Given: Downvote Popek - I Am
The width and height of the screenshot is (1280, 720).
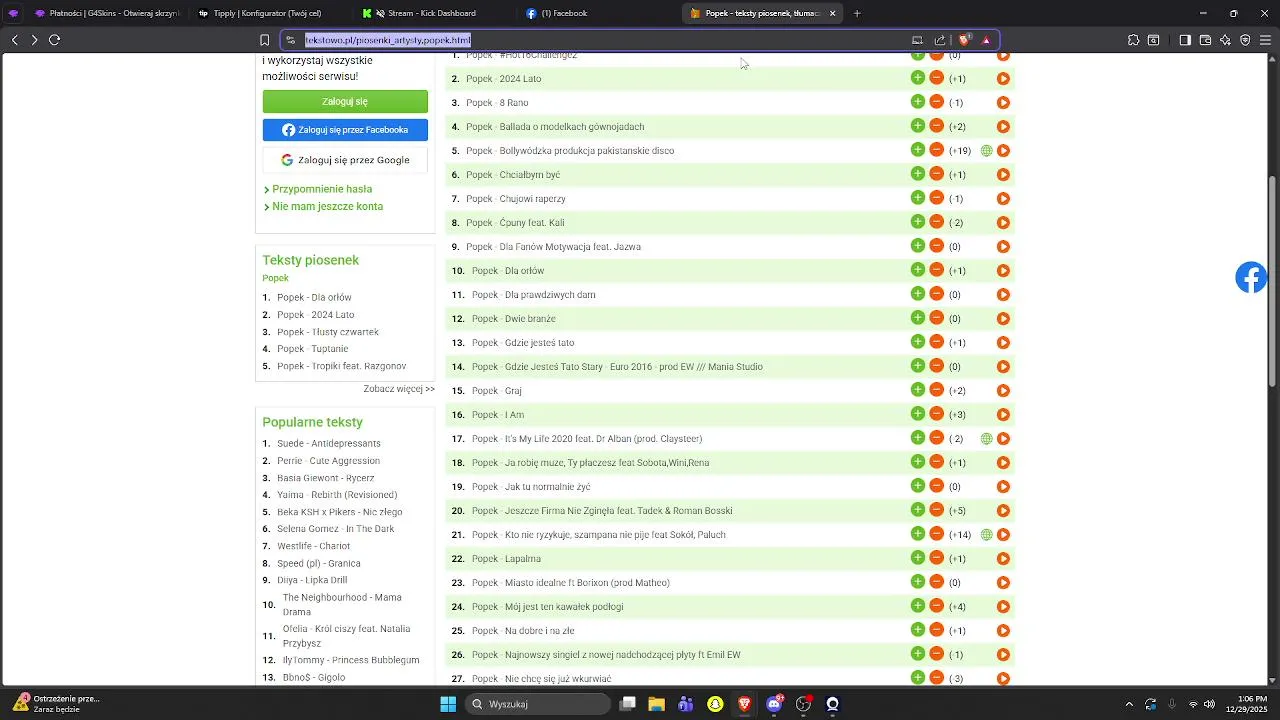Looking at the screenshot, I should (x=937, y=414).
